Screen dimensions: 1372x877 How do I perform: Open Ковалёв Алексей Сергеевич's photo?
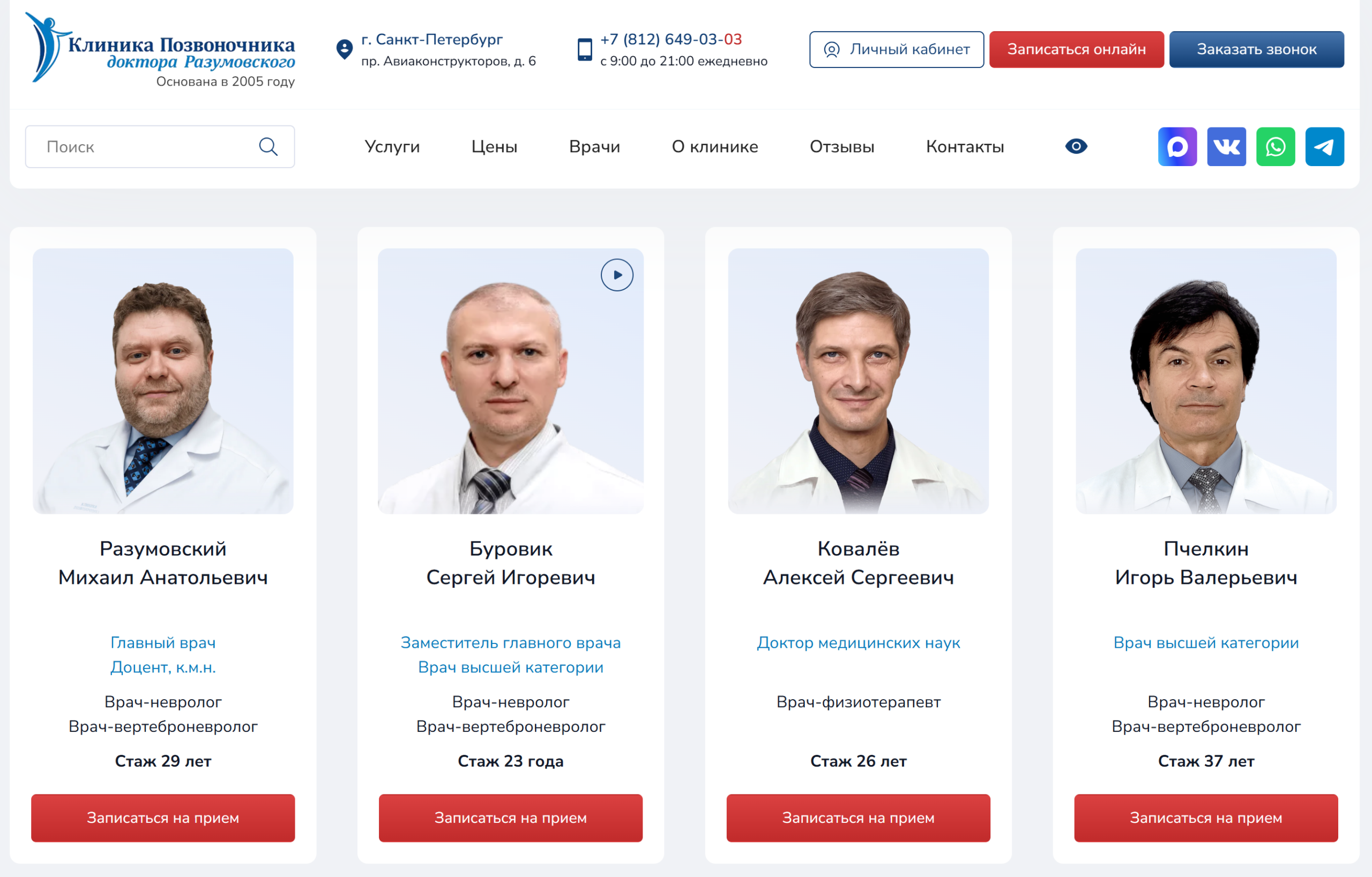[858, 381]
